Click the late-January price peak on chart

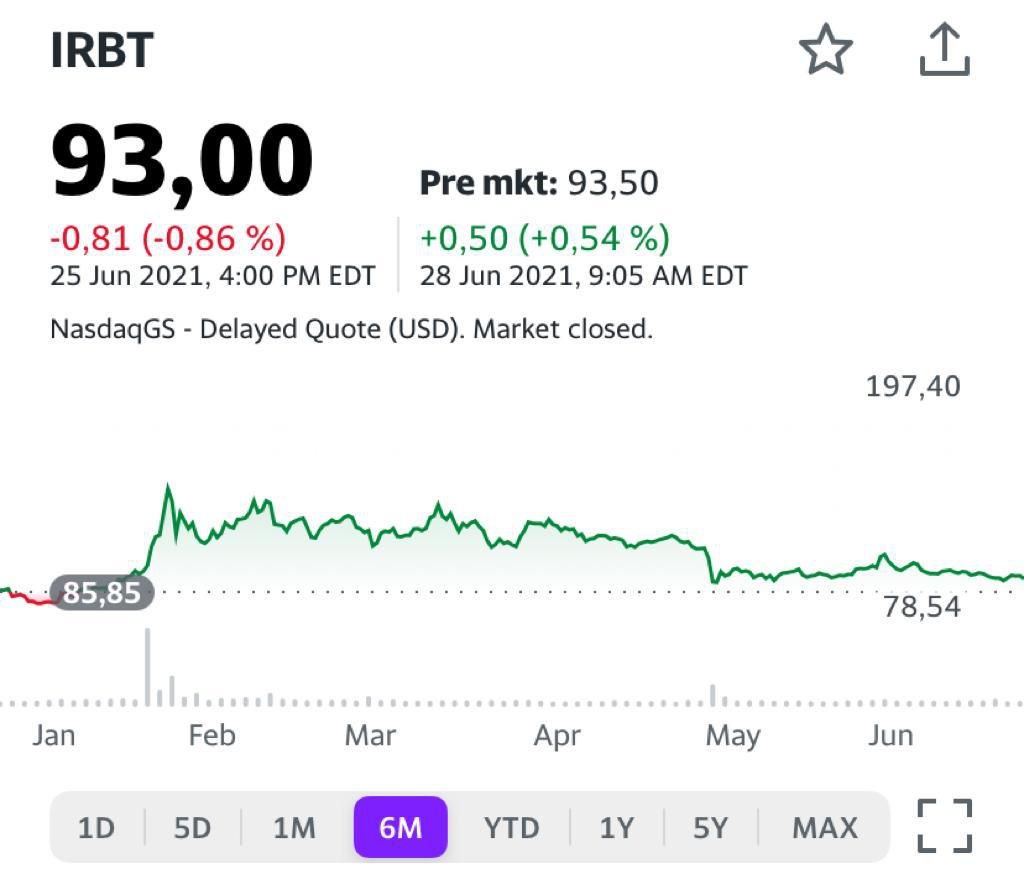tap(168, 488)
